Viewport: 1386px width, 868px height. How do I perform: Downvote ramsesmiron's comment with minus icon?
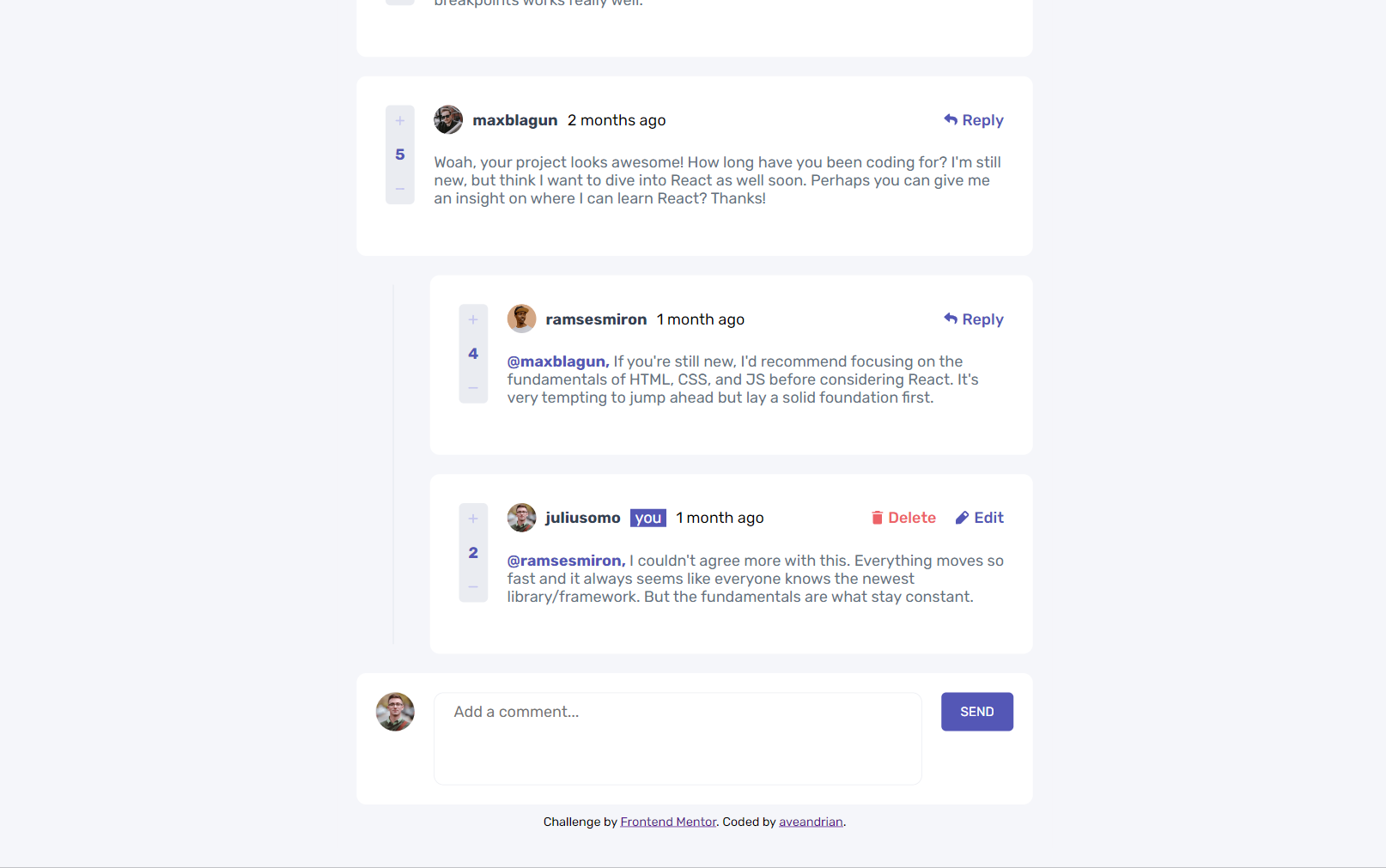473,388
